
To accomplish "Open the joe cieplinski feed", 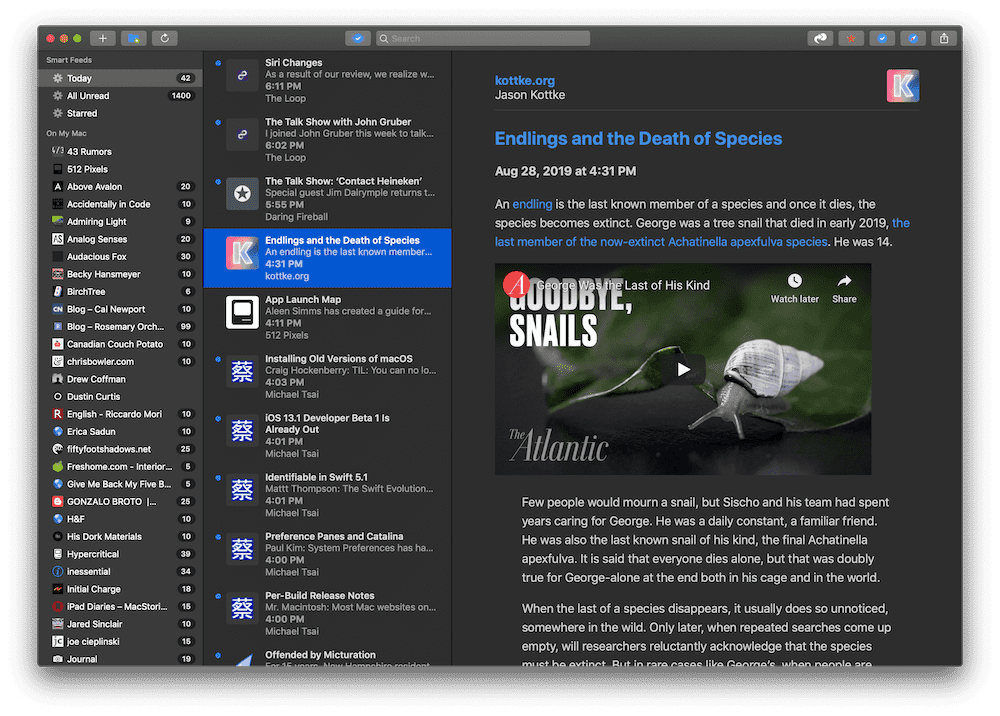I will pyautogui.click(x=120, y=641).
